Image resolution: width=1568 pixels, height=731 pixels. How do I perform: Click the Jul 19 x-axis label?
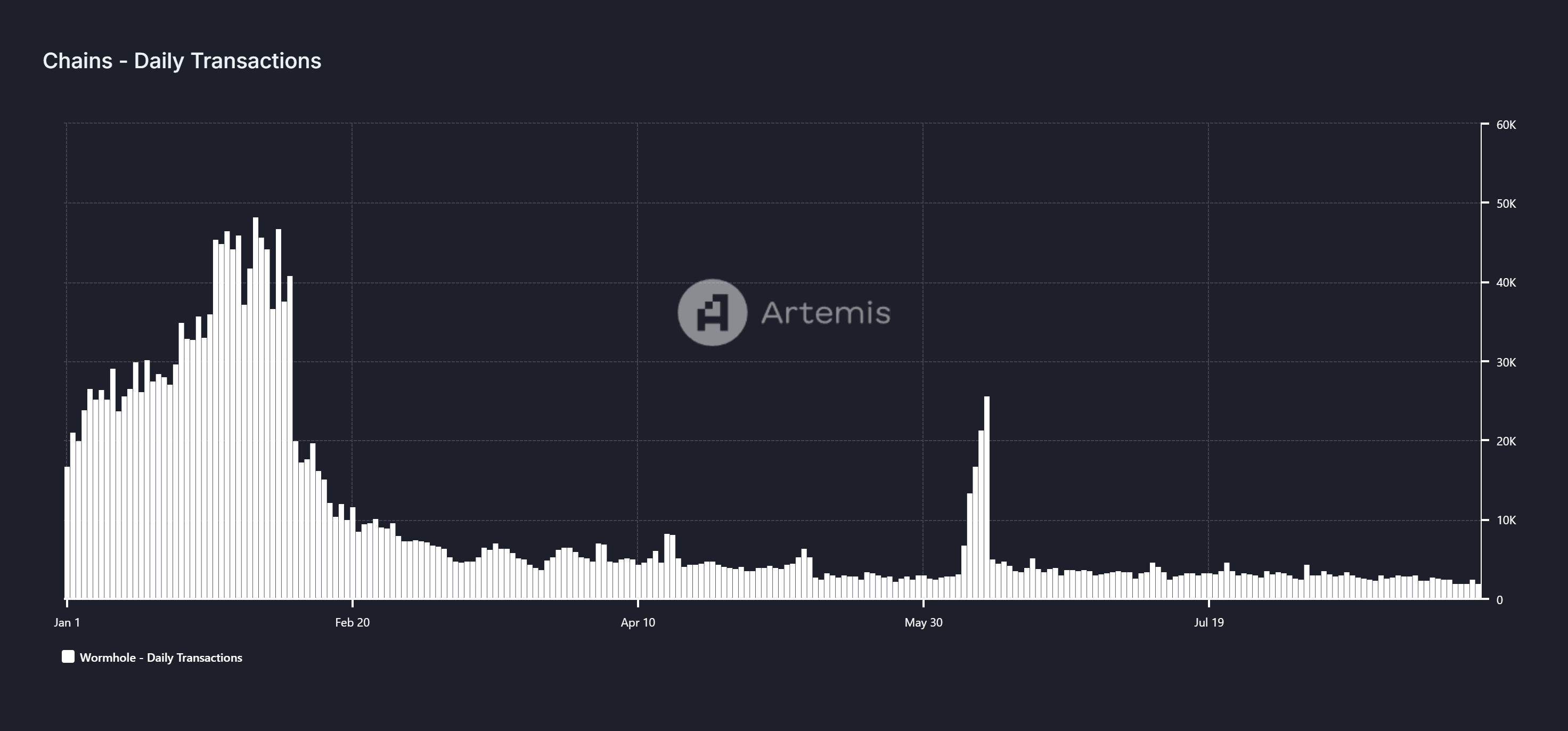pos(1209,622)
